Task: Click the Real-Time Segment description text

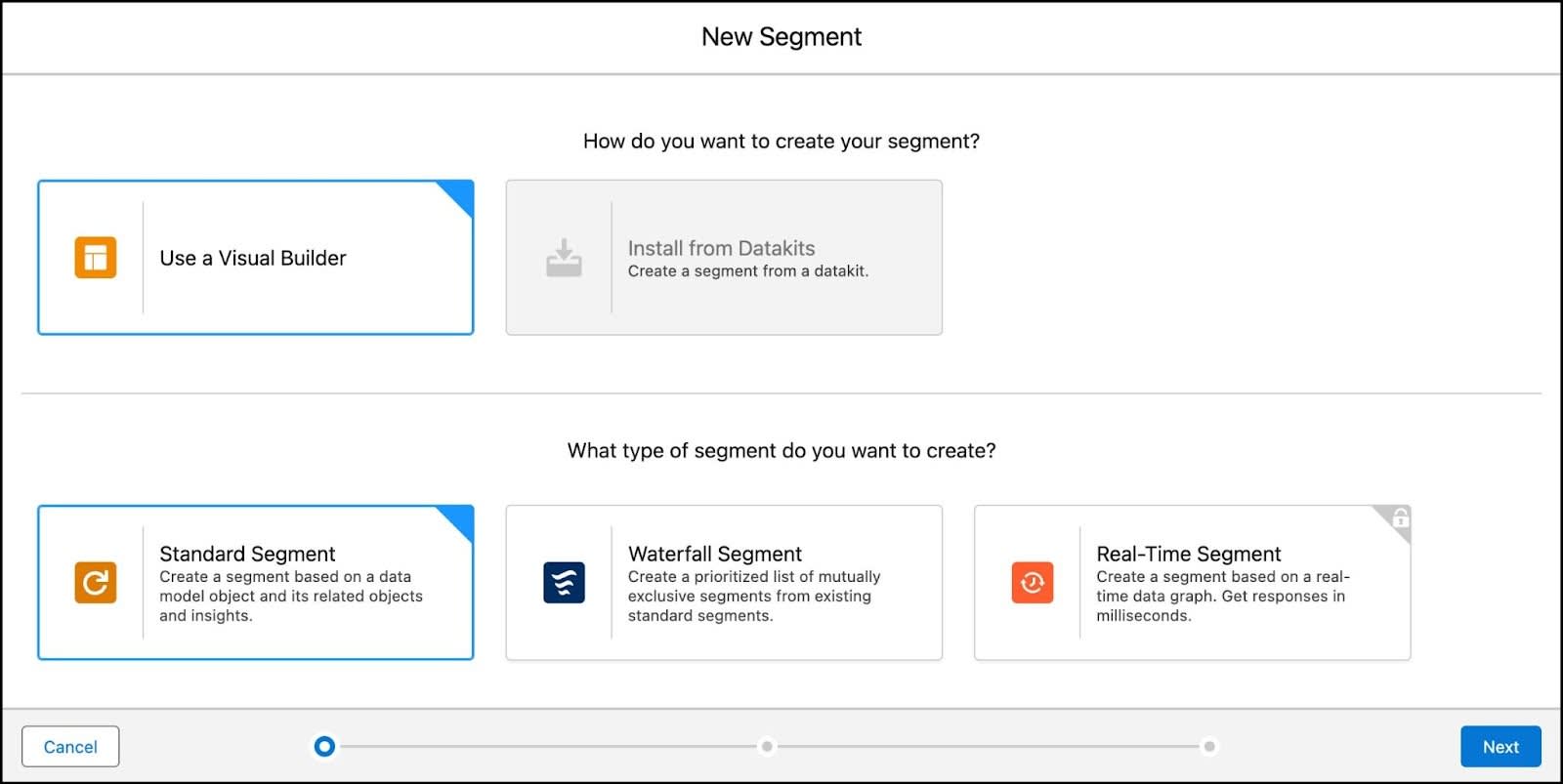Action: pos(1223,597)
